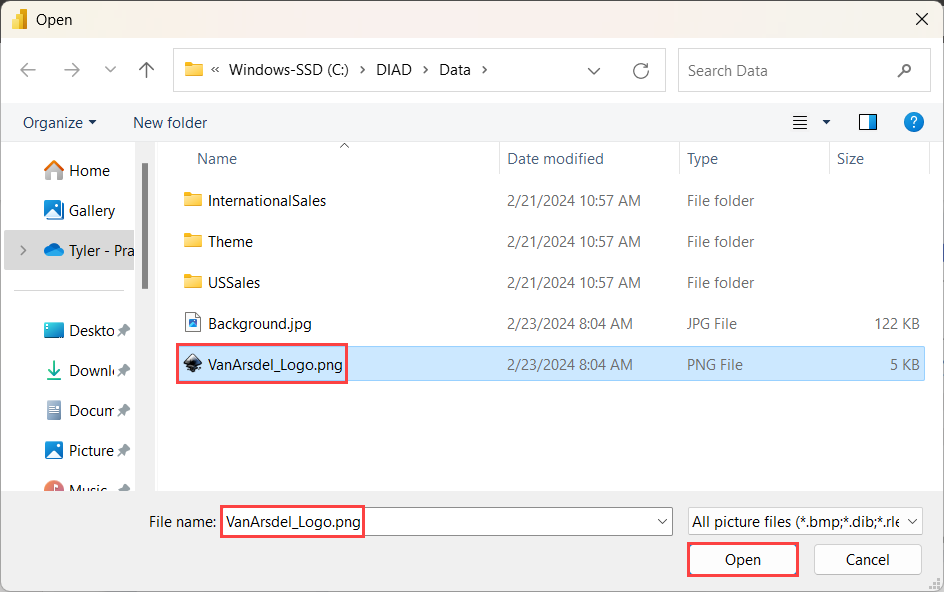Click the folder icon in address bar

tap(194, 69)
